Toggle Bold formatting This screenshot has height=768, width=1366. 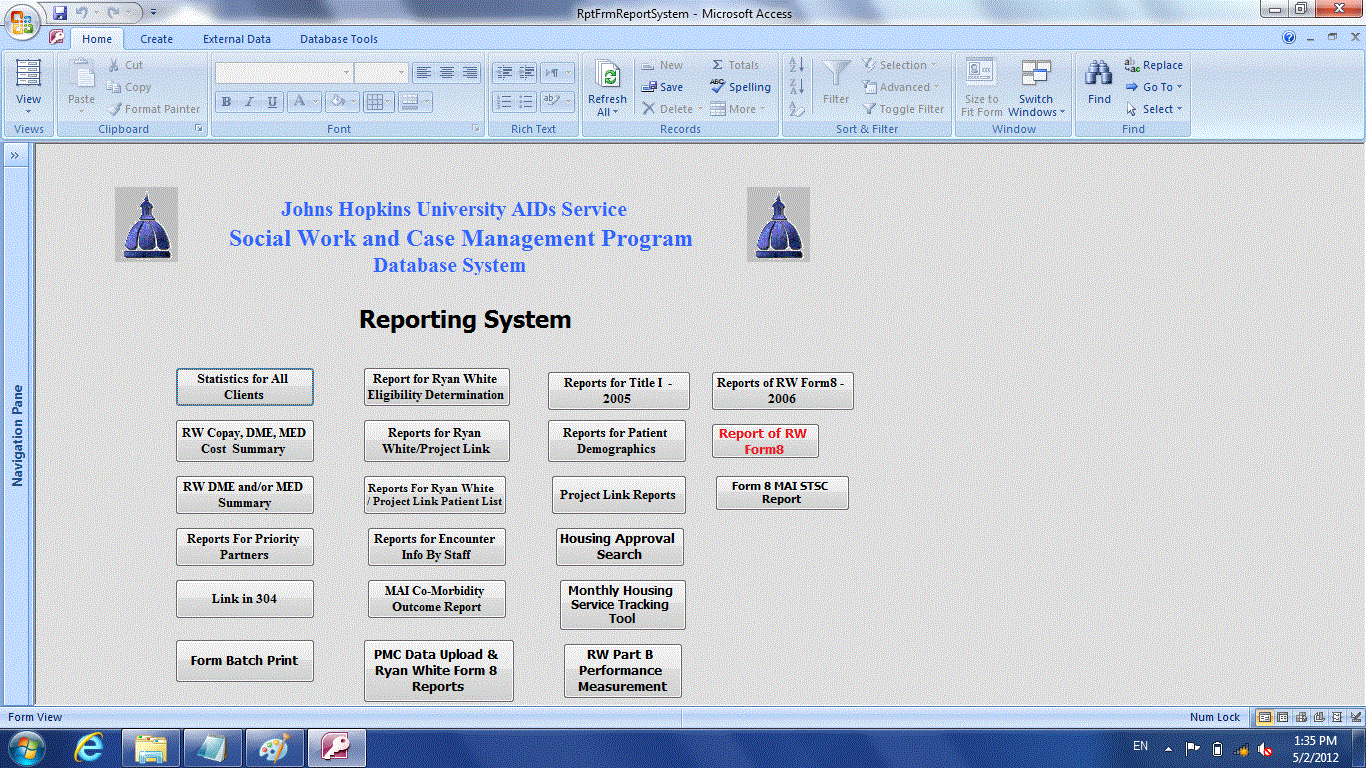(226, 101)
